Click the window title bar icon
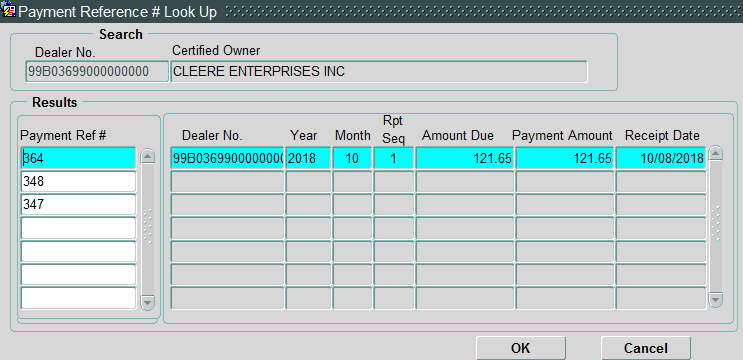The height and width of the screenshot is (360, 743). click(9, 11)
